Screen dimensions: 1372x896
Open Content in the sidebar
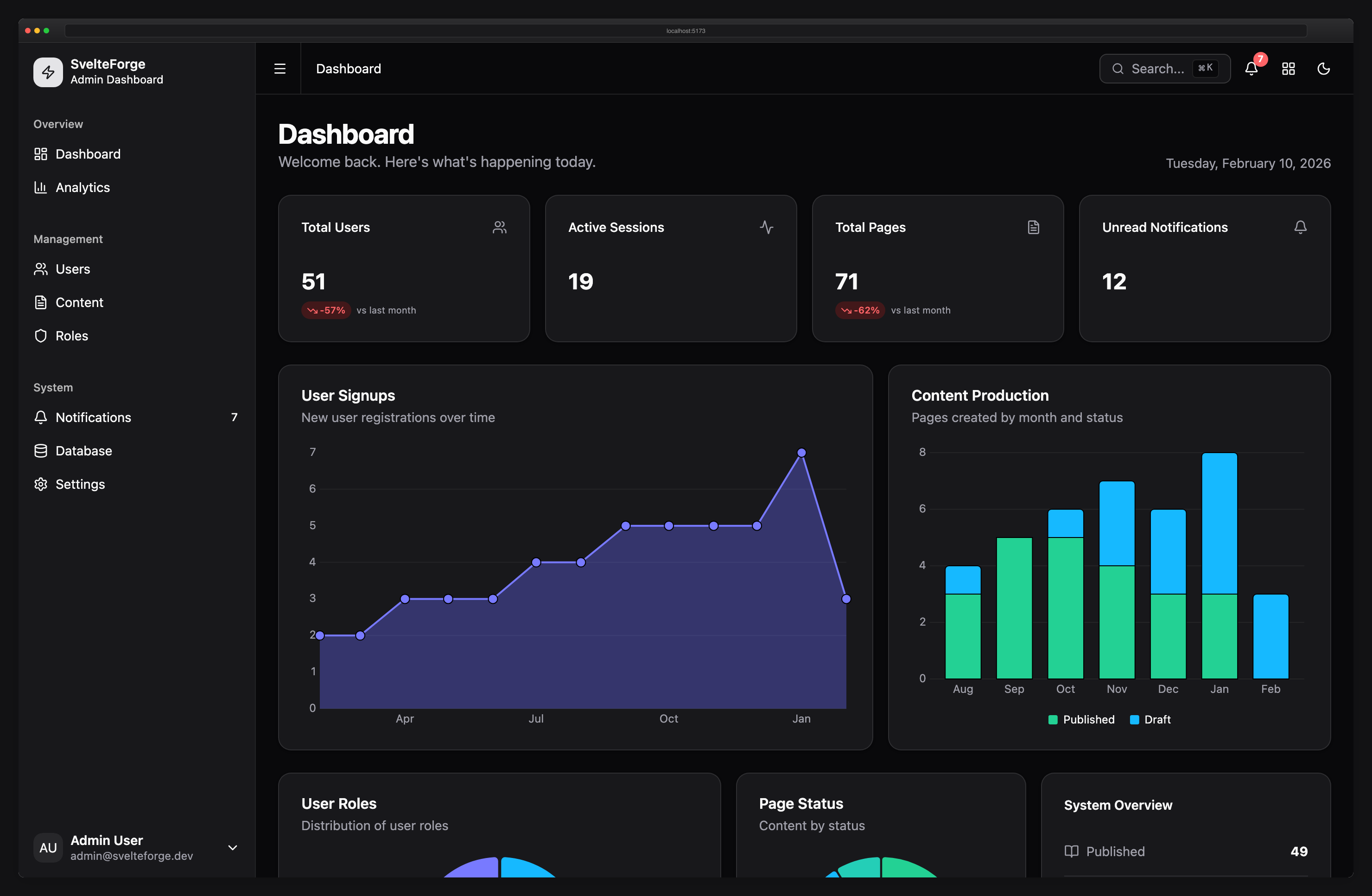(x=137, y=302)
